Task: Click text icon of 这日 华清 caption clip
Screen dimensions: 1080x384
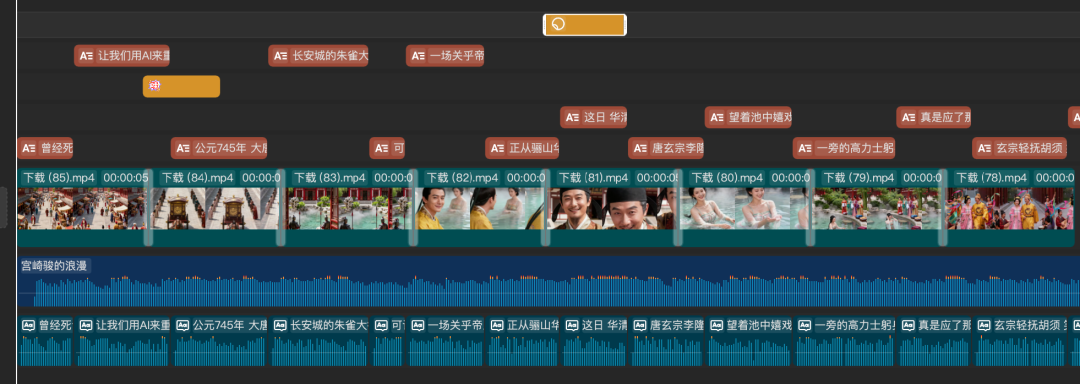Action: coord(572,117)
